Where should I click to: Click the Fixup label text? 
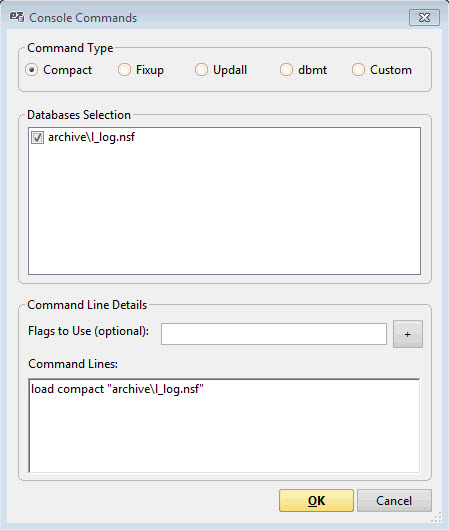(x=150, y=70)
